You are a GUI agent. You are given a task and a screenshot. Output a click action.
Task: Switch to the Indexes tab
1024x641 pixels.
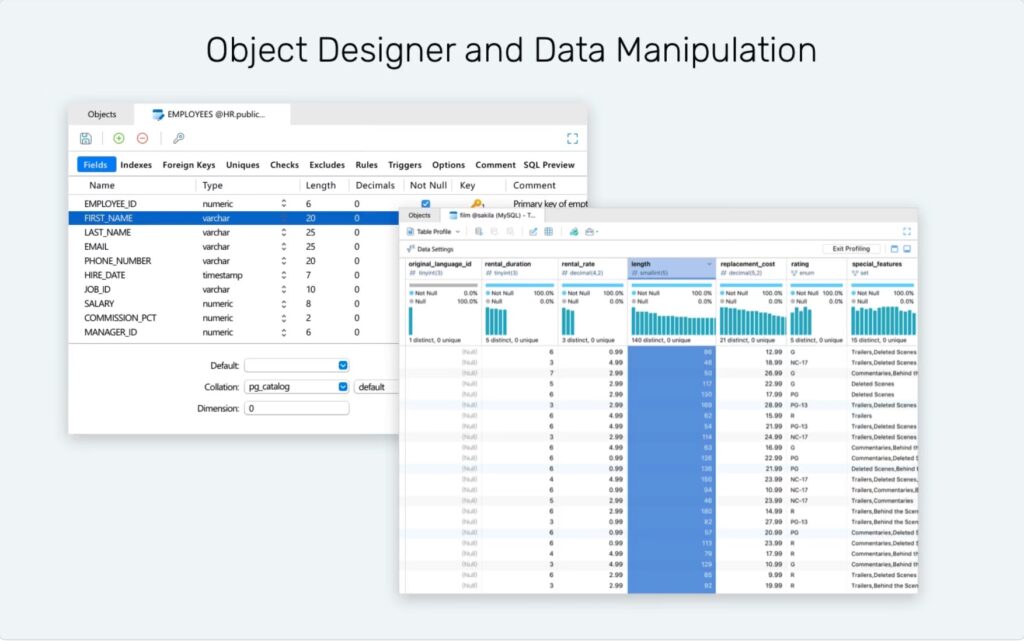pyautogui.click(x=135, y=165)
